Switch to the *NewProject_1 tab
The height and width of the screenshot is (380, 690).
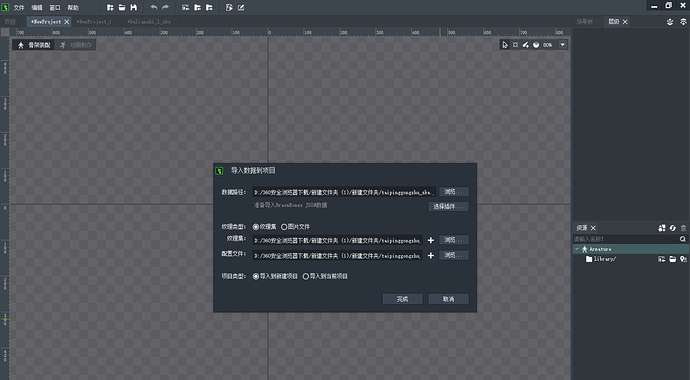[x=94, y=22]
